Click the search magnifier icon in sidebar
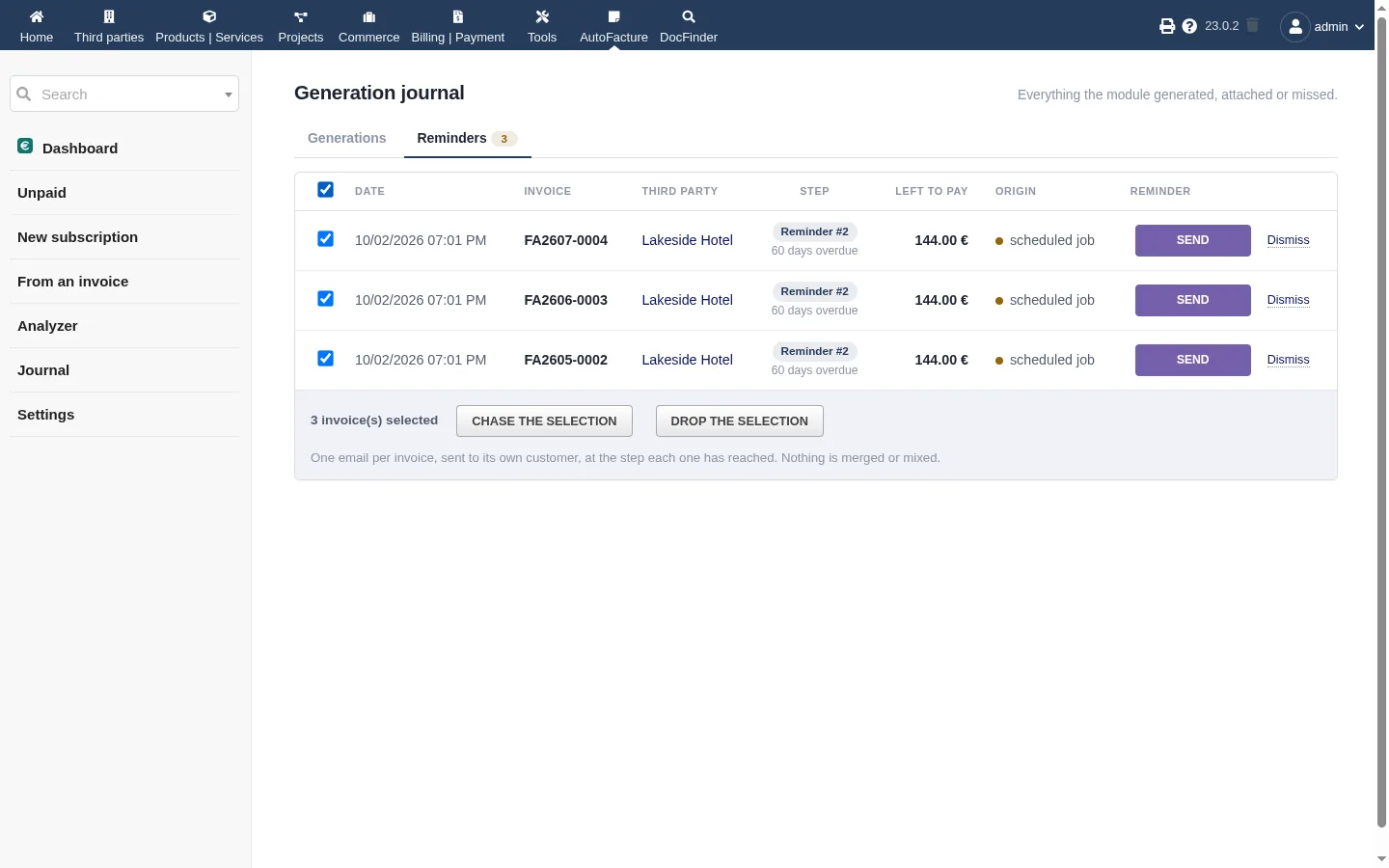1389x868 pixels. point(24,94)
